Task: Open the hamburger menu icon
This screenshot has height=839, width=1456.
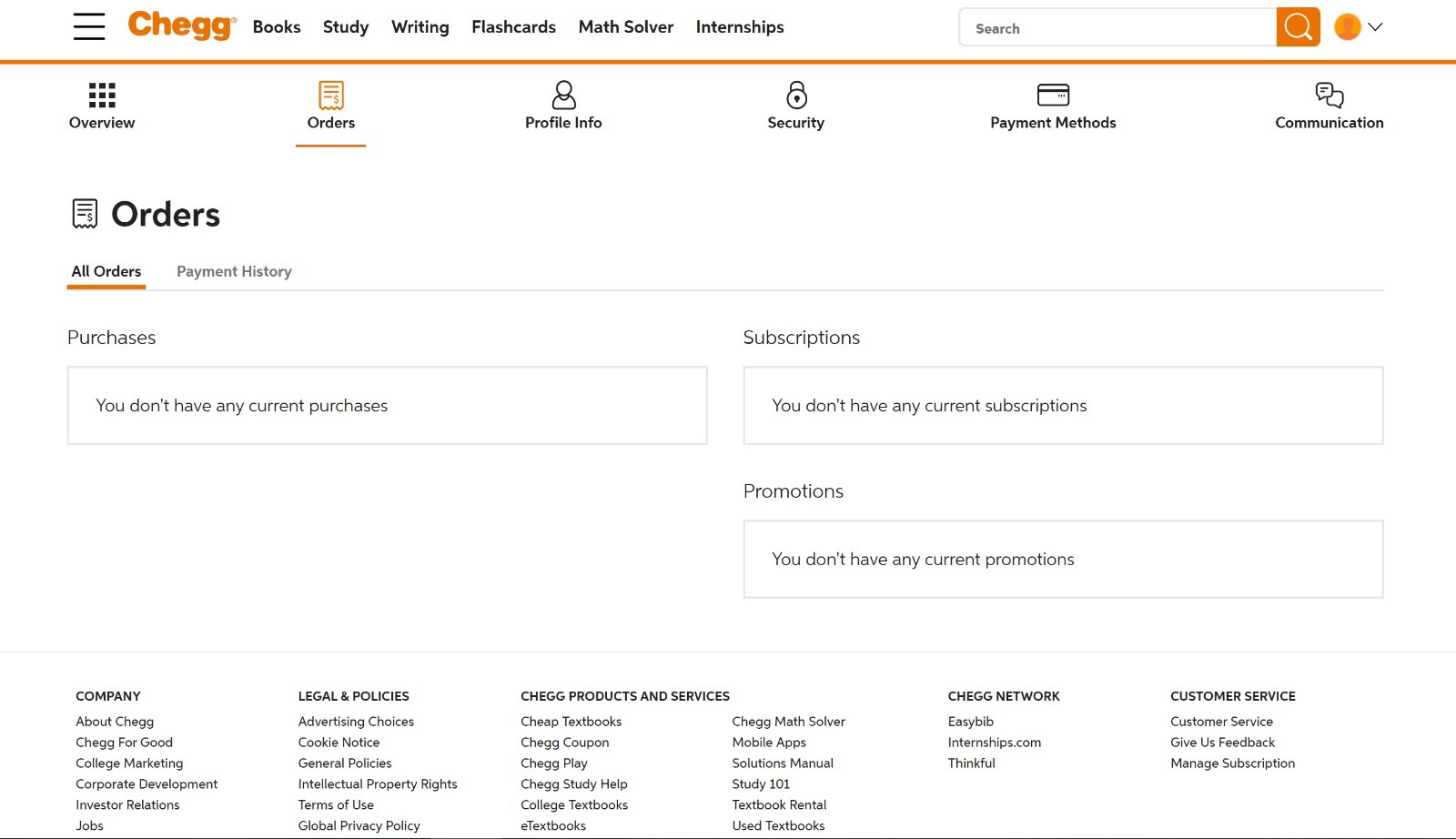Action: (89, 26)
